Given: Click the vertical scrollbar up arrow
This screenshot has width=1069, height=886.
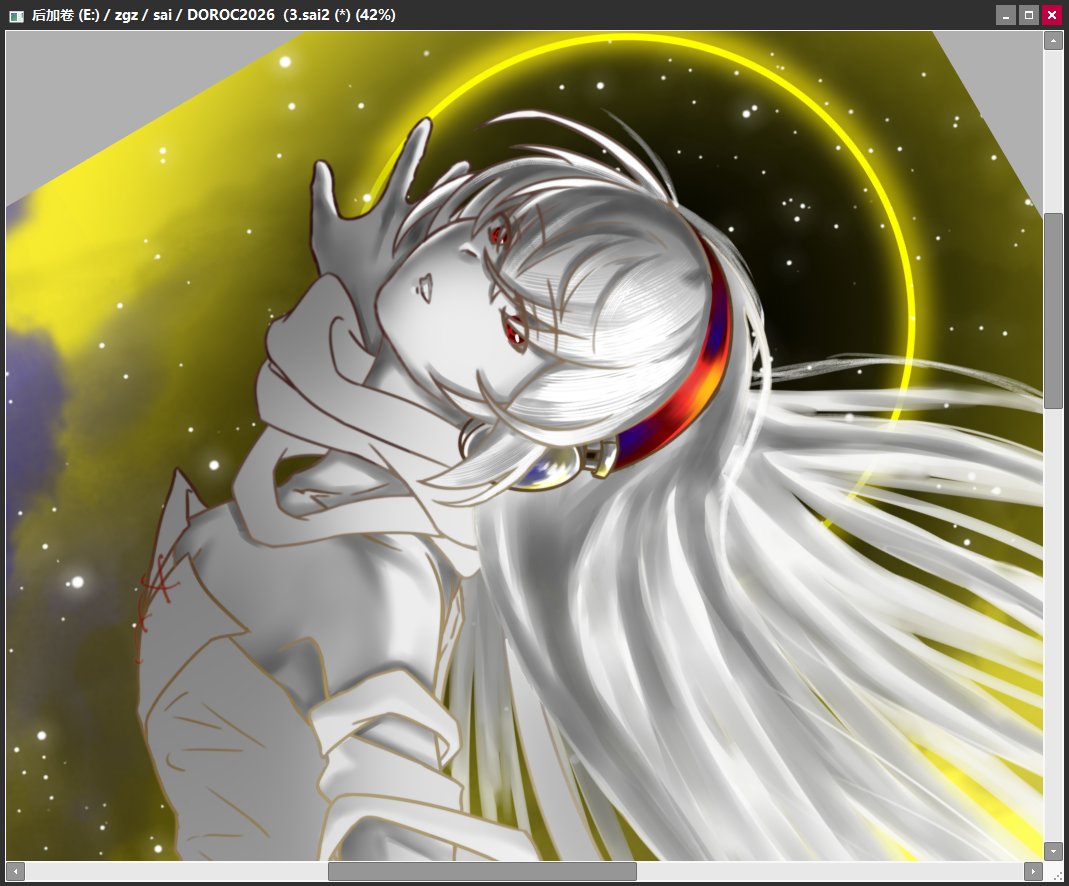Looking at the screenshot, I should (1053, 41).
